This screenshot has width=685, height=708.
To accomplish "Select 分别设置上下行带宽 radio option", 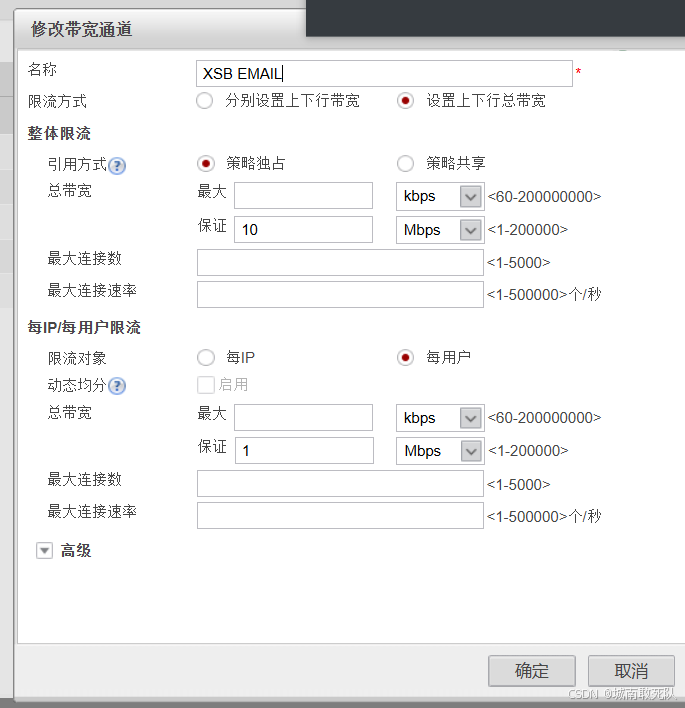I will (205, 101).
